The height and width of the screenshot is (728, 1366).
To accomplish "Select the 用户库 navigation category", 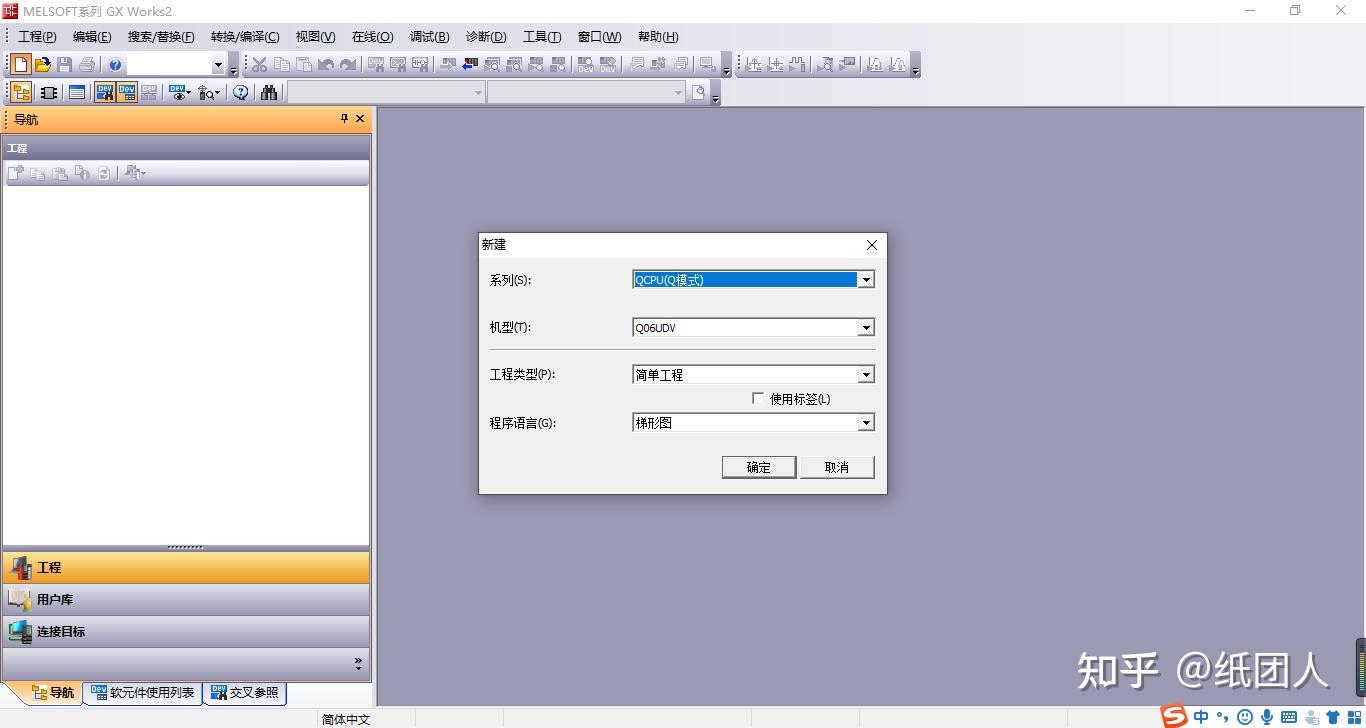I will (186, 599).
